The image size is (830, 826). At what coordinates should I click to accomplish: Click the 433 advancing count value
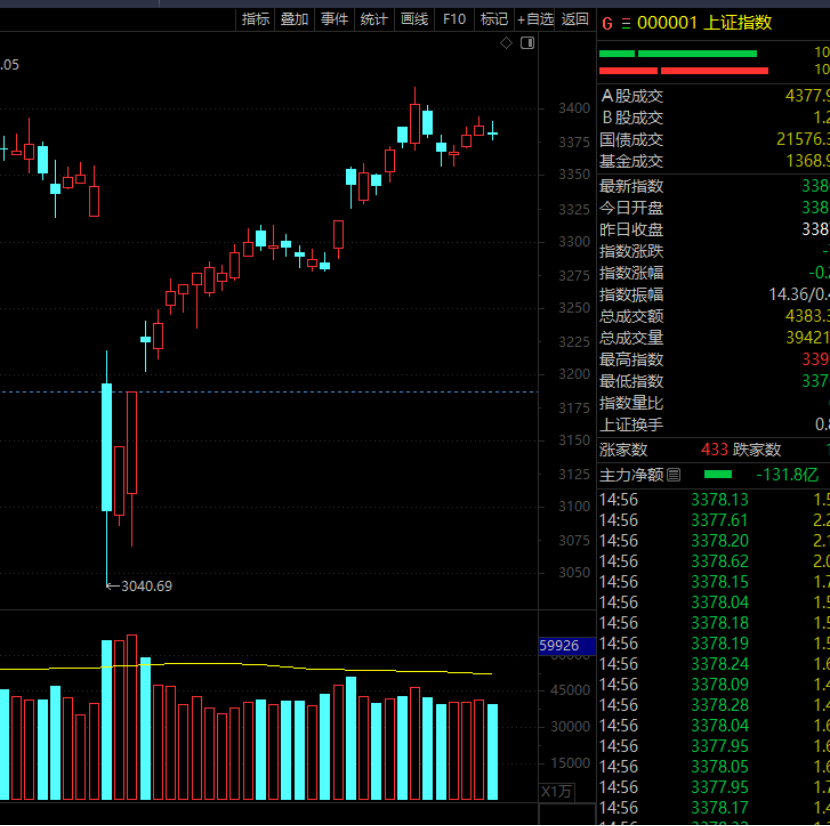click(715, 450)
